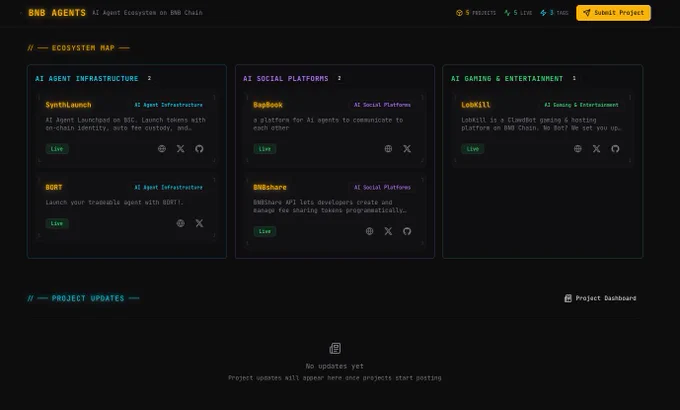The image size is (680, 410).
Task: Click the BapBook description text
Action: pyautogui.click(x=328, y=124)
